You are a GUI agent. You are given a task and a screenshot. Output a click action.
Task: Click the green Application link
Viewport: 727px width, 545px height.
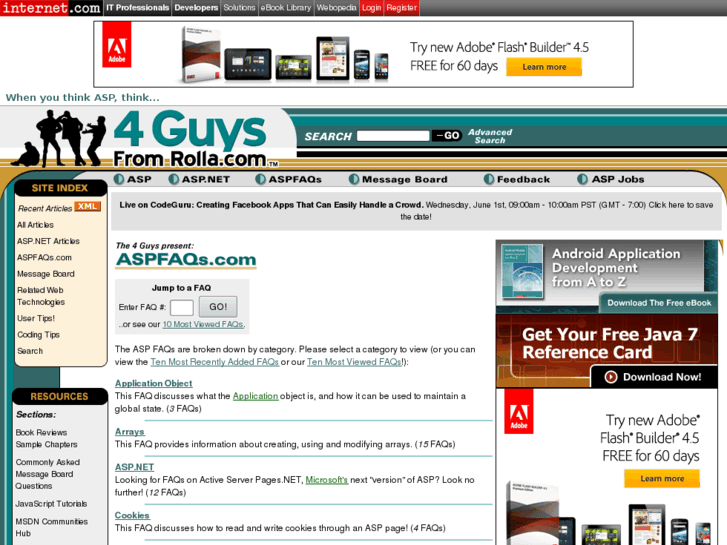[x=255, y=396]
